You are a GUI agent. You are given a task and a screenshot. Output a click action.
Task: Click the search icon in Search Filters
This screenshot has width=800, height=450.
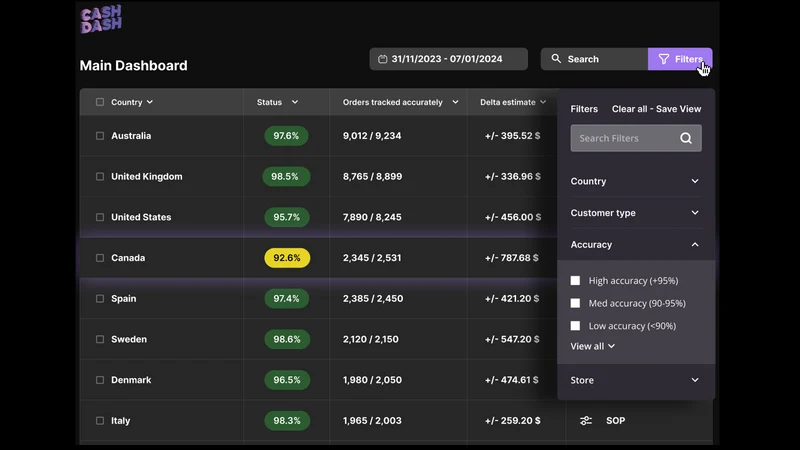coord(686,138)
